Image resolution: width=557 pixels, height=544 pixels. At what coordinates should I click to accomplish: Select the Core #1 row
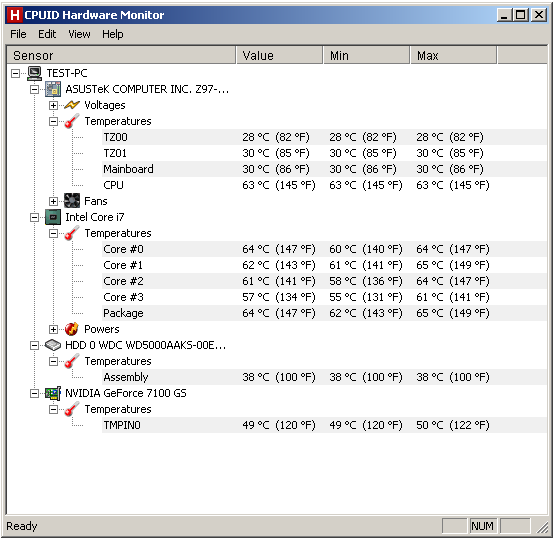(x=324, y=265)
